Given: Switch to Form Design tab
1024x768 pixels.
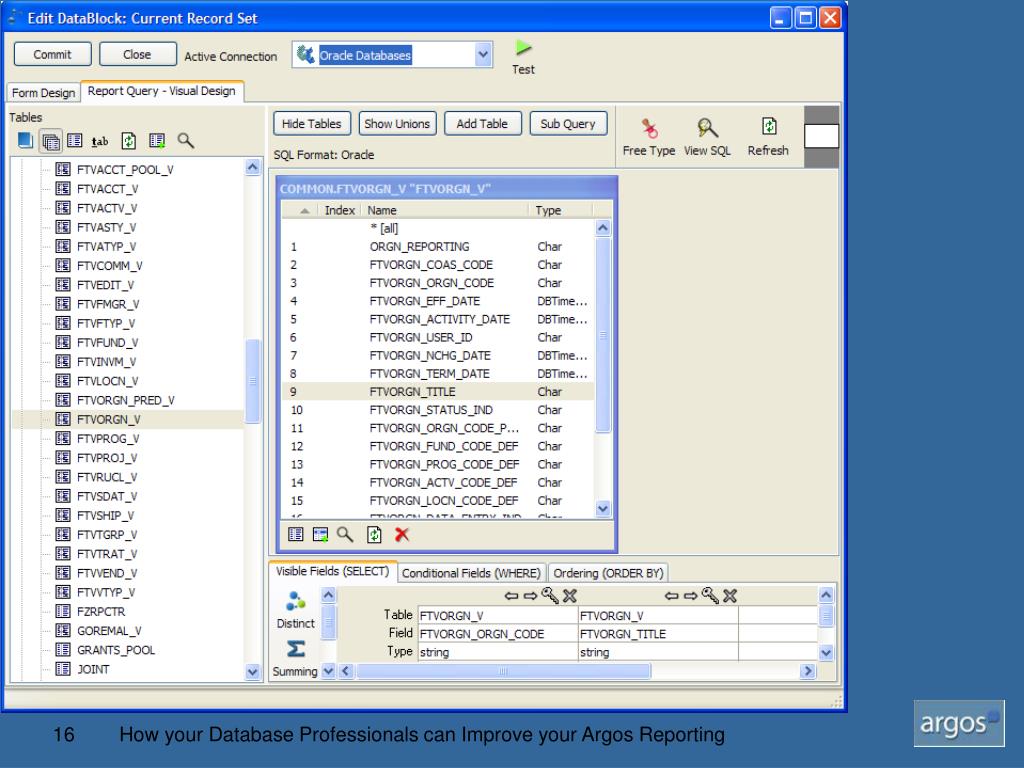Looking at the screenshot, I should point(43,93).
